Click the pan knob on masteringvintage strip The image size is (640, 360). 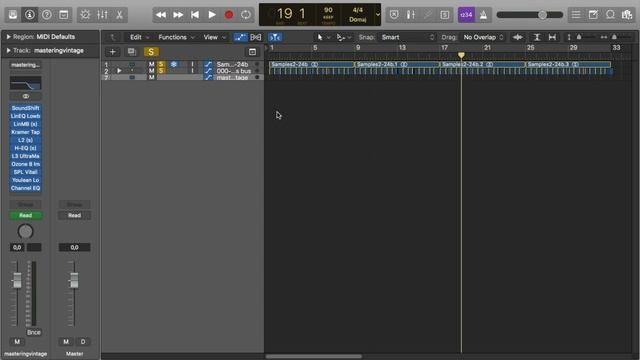point(25,231)
